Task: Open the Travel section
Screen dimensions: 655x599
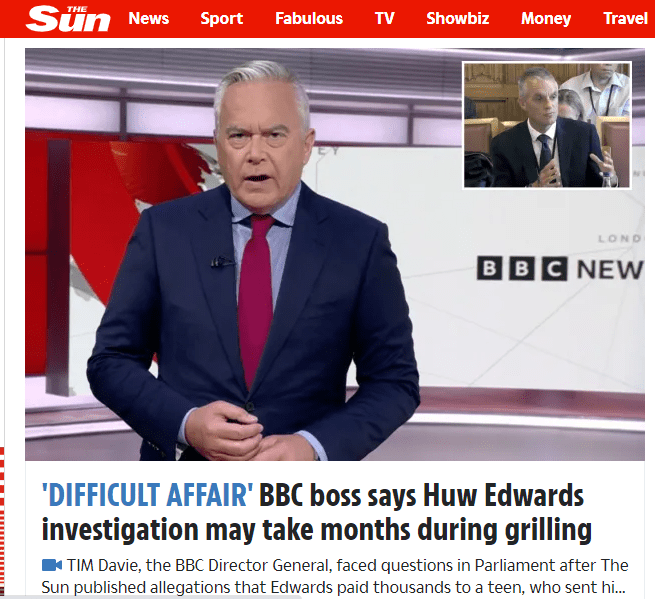Action: tap(625, 18)
